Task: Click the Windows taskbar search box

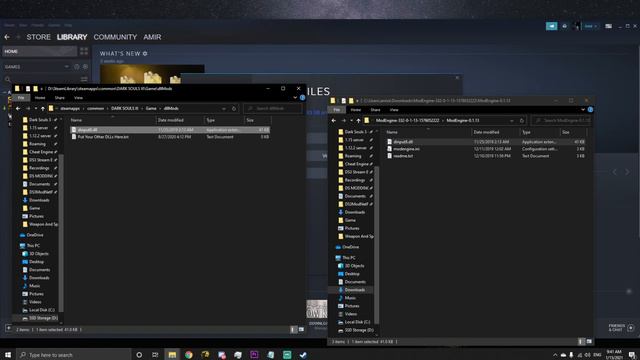Action: (75, 355)
